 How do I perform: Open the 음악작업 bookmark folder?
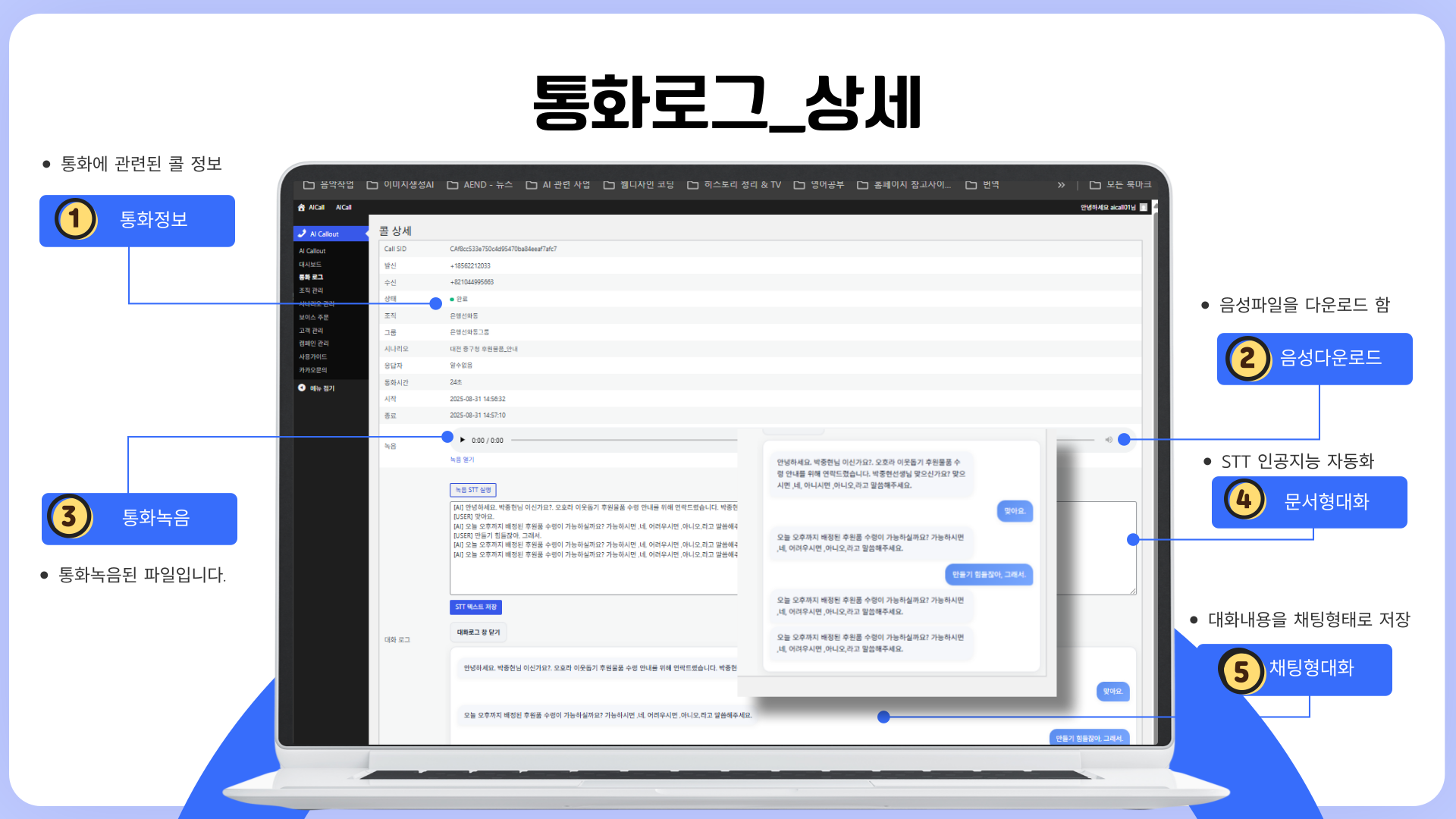click(328, 185)
